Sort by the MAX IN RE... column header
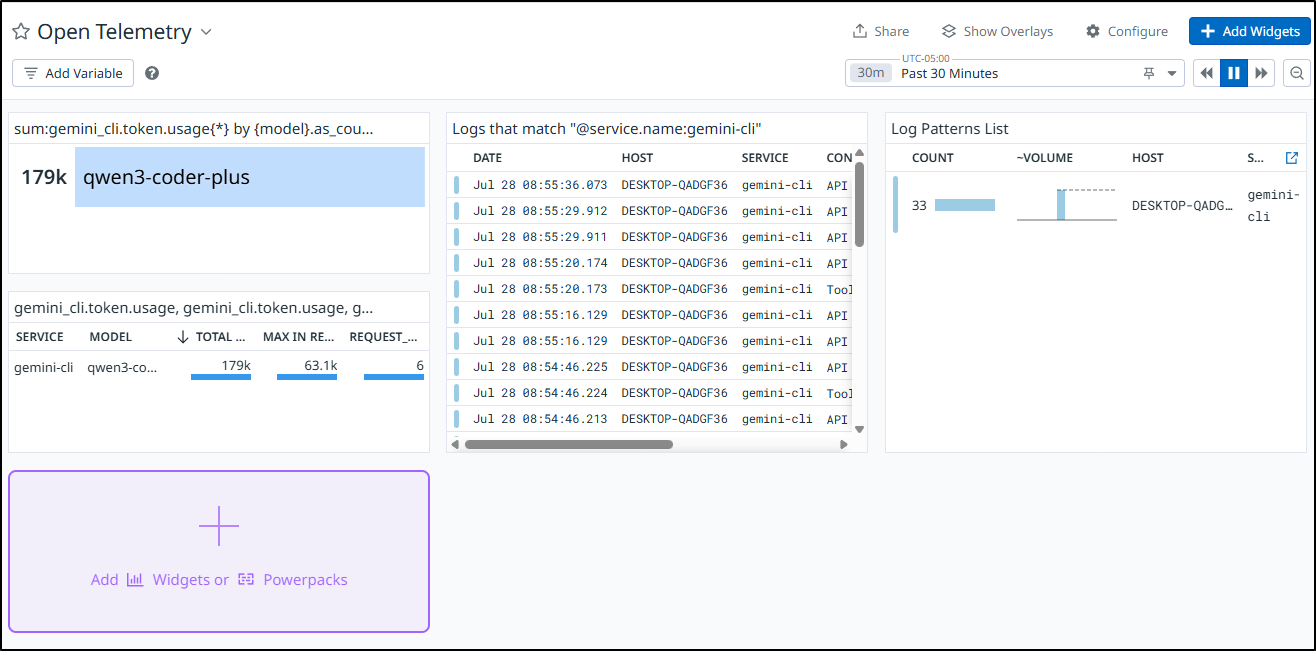This screenshot has width=1316, height=651. pyautogui.click(x=299, y=337)
